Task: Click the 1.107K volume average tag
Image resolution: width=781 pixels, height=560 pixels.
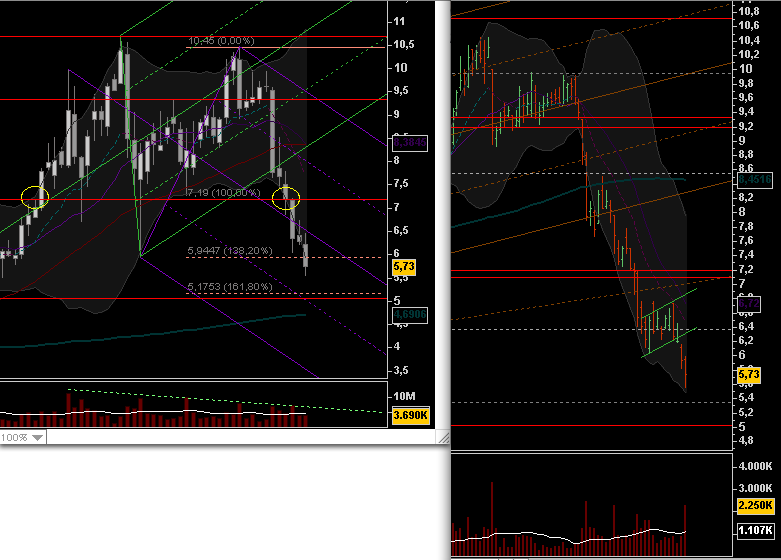Action: click(755, 530)
